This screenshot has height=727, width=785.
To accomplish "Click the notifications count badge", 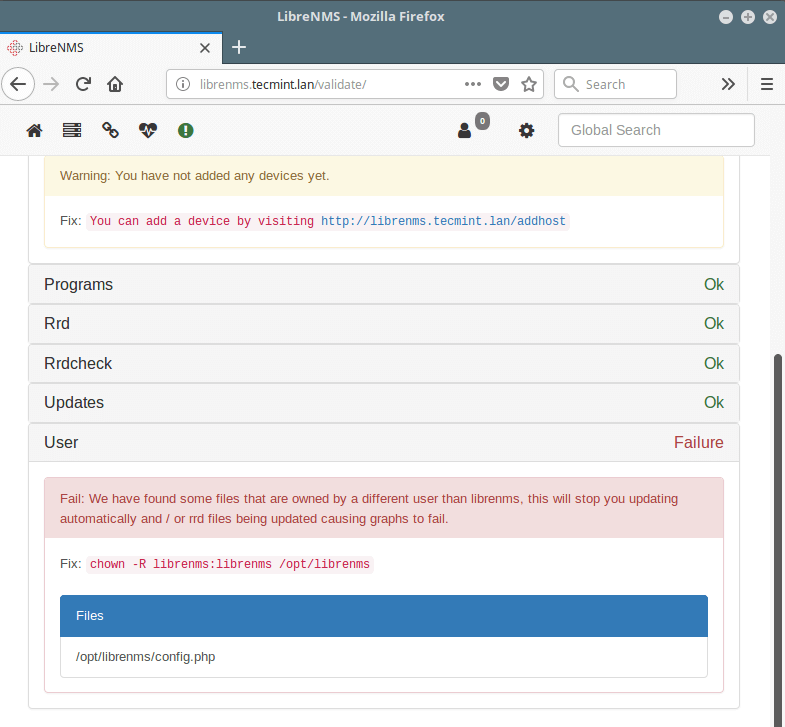I will (x=482, y=121).
